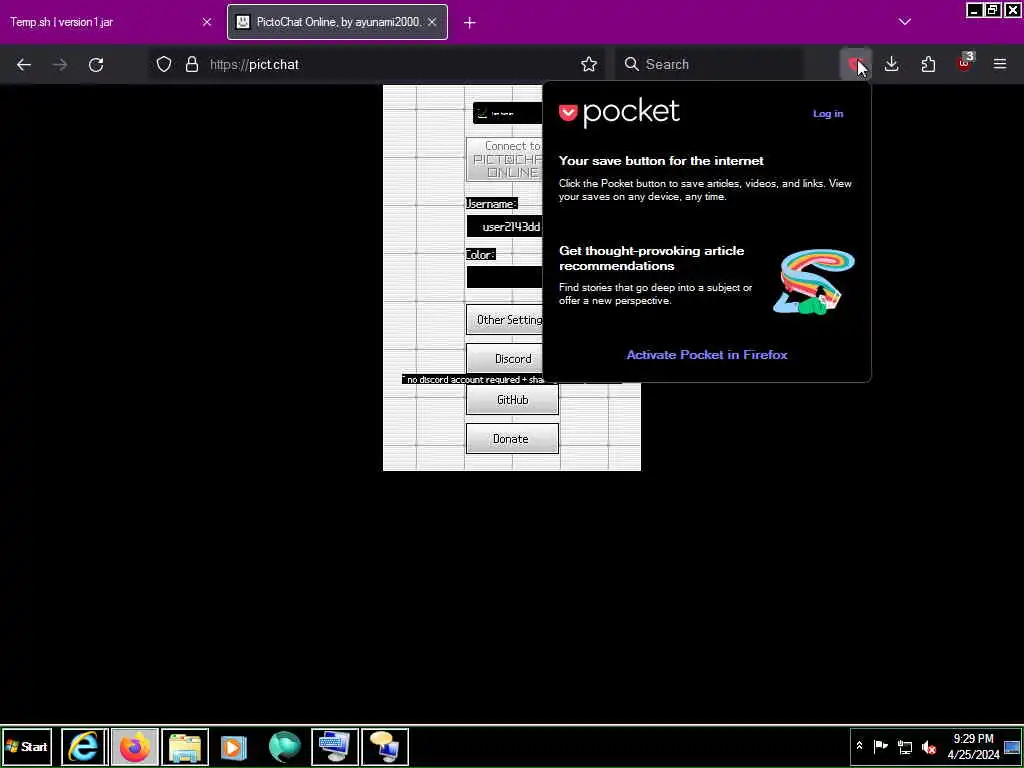Open the tracking protection shield icon

(164, 64)
